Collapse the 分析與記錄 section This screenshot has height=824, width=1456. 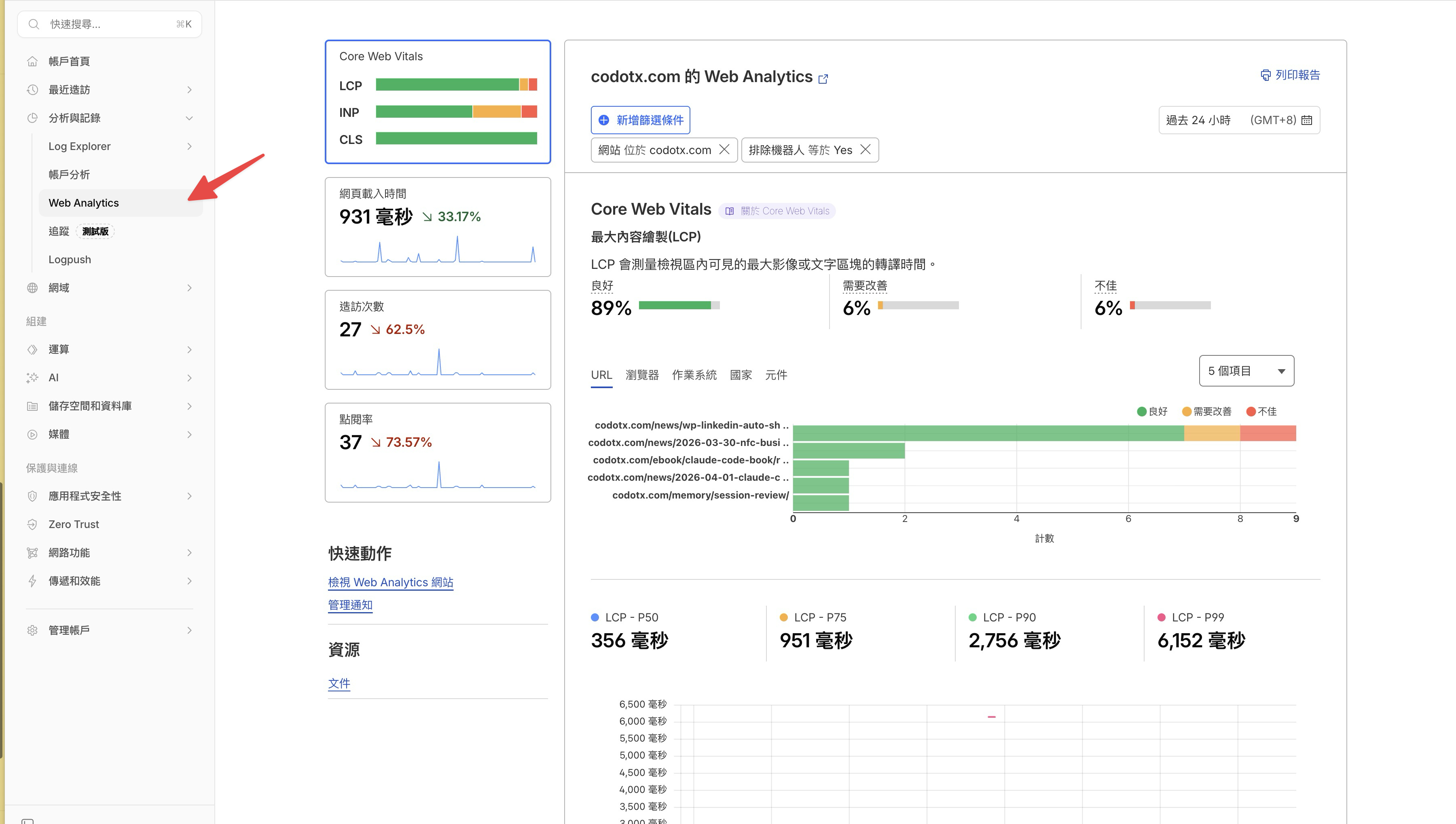click(x=189, y=118)
